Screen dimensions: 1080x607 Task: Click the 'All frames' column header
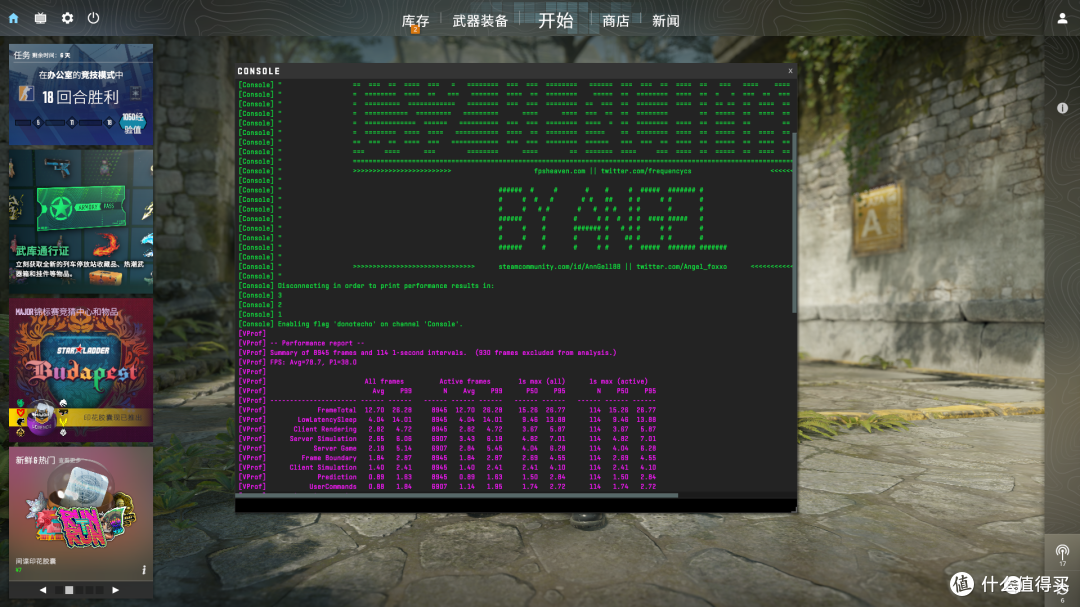(x=384, y=381)
